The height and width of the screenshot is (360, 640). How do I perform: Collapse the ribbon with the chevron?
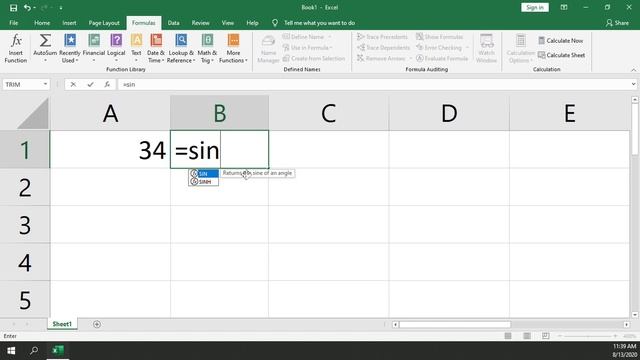click(x=633, y=70)
